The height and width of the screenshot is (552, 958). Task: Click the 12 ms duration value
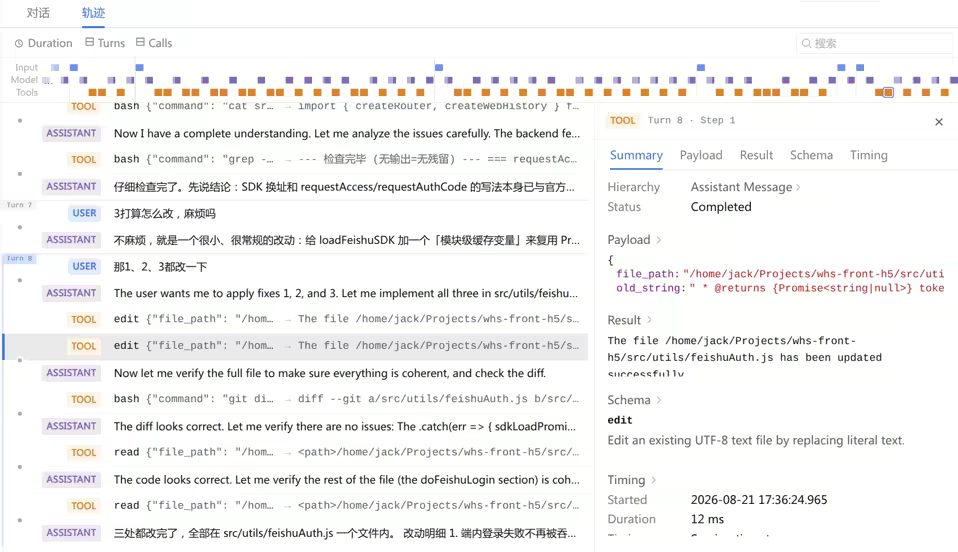click(707, 519)
